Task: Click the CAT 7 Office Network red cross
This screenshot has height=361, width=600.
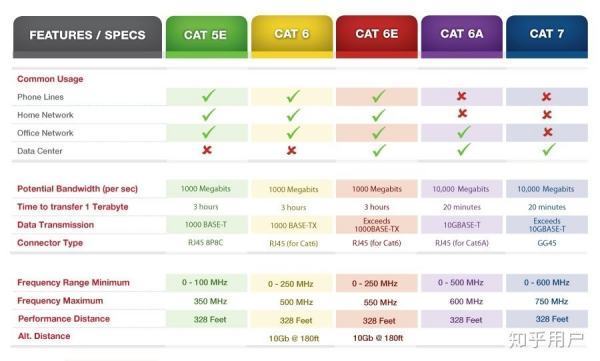Action: pos(548,132)
